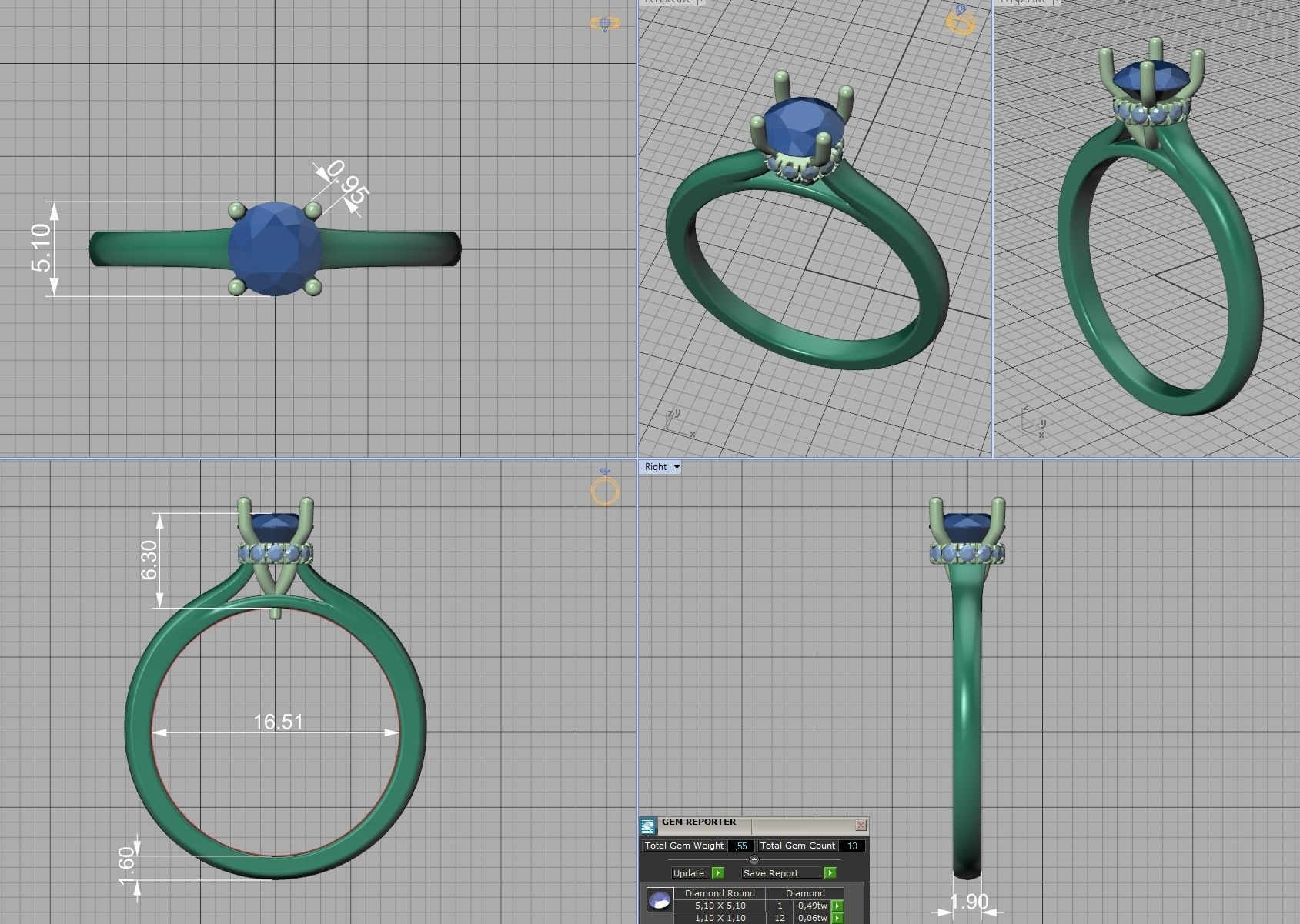The image size is (1300, 924).
Task: Click green arrow for 0,06tw diamond row
Action: coord(837,919)
